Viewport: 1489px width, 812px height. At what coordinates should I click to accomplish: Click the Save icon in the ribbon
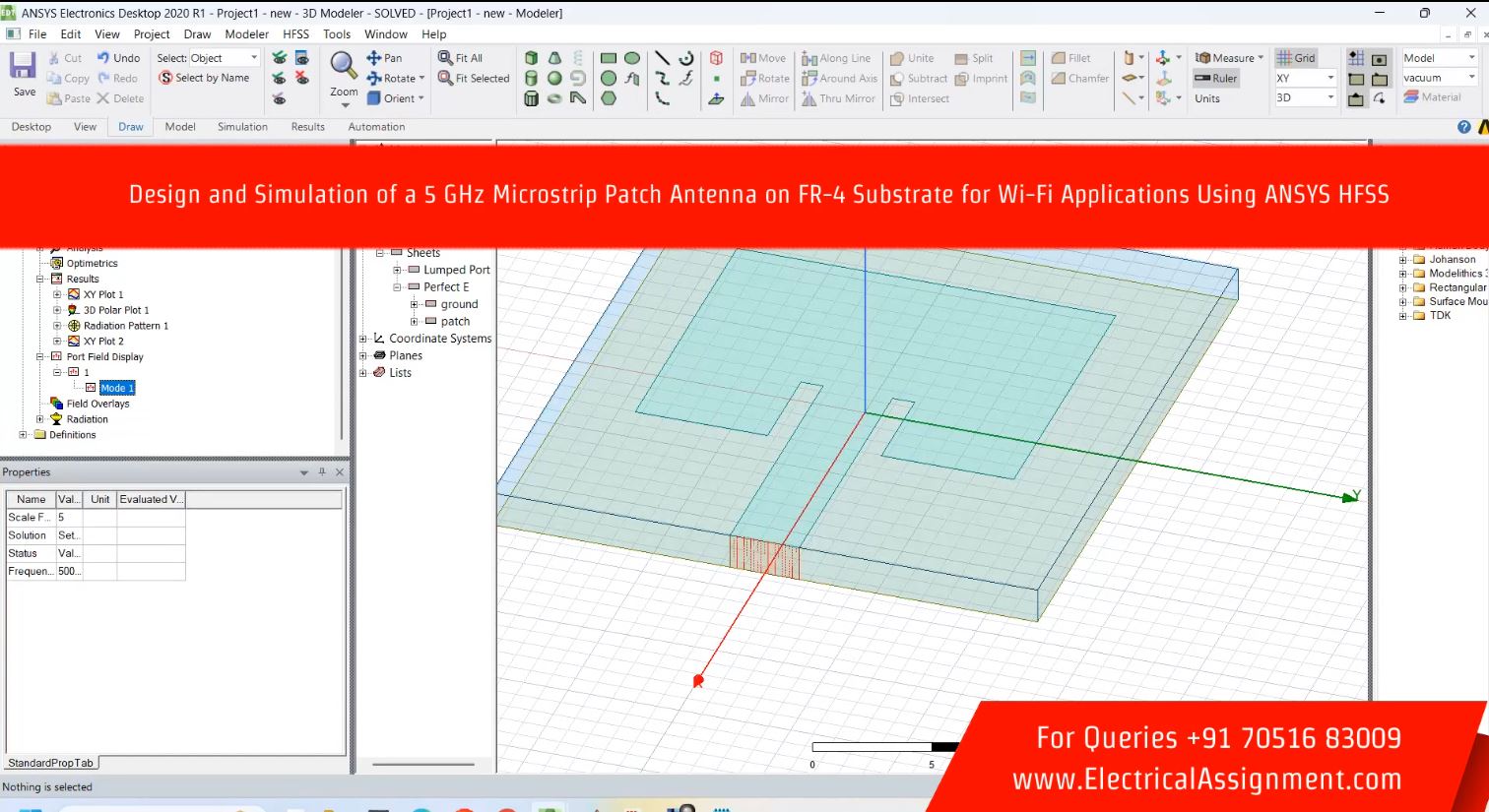[23, 67]
